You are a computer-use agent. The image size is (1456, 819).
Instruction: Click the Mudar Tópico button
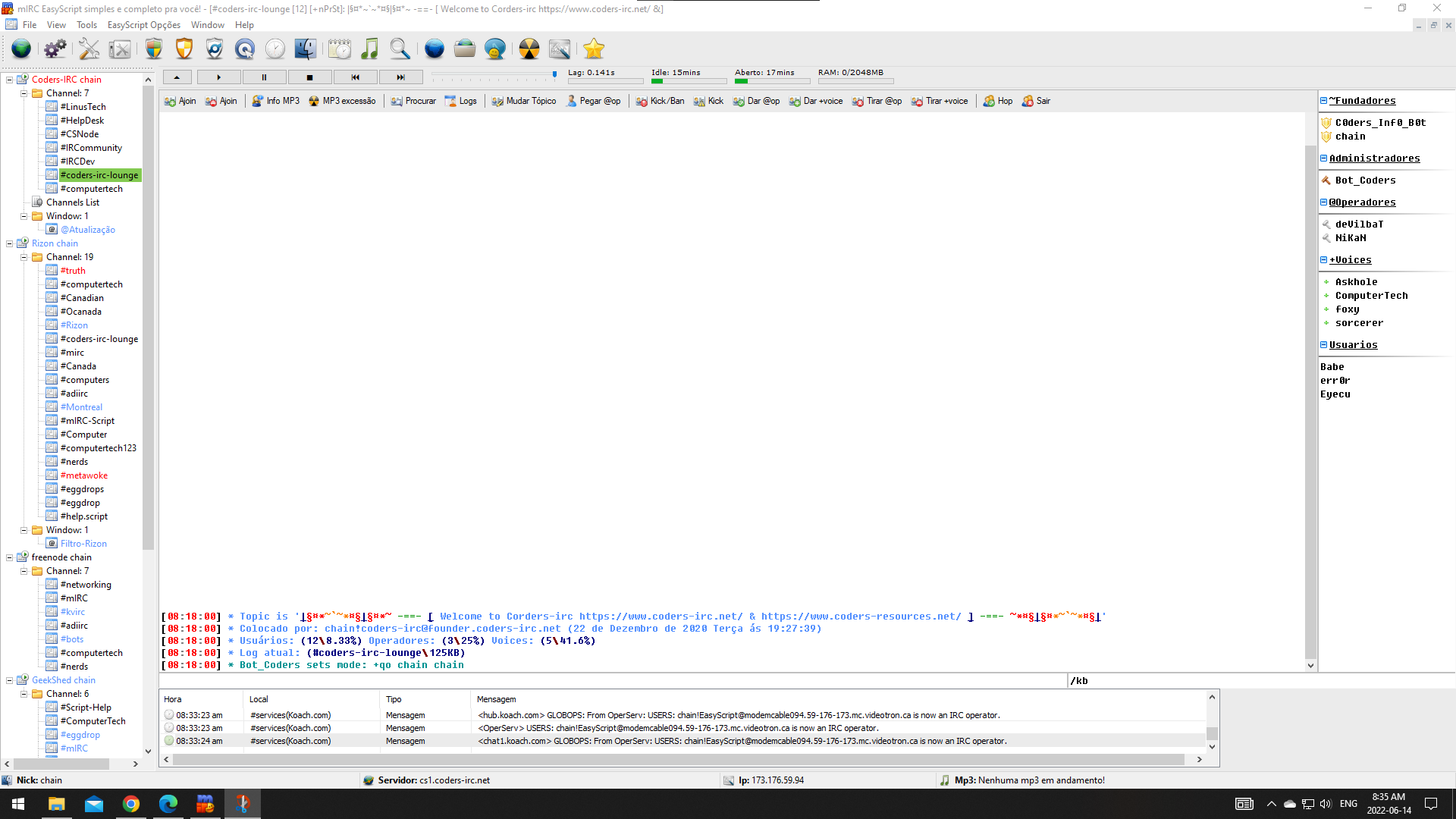point(523,101)
